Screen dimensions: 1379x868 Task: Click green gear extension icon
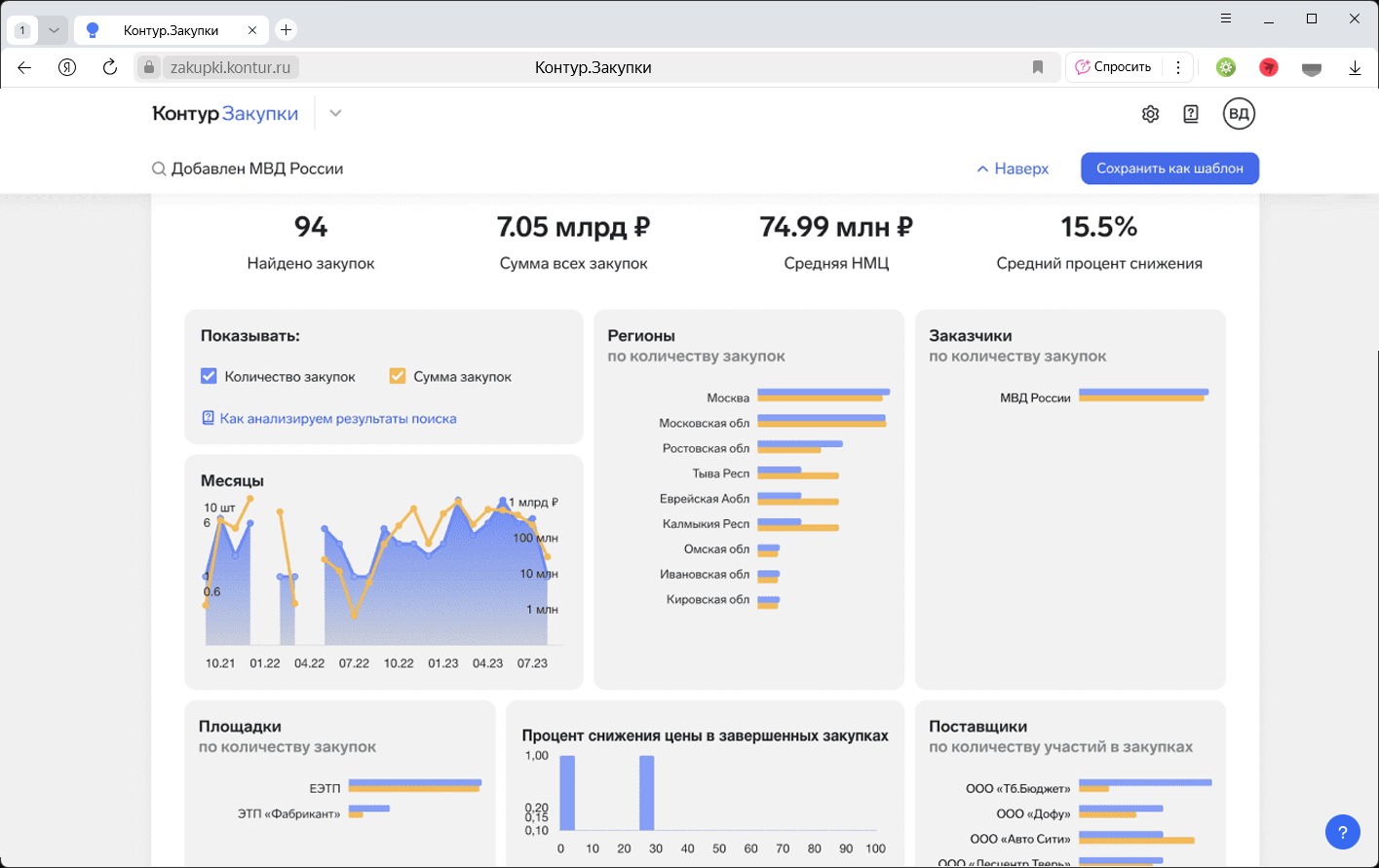pos(1226,67)
